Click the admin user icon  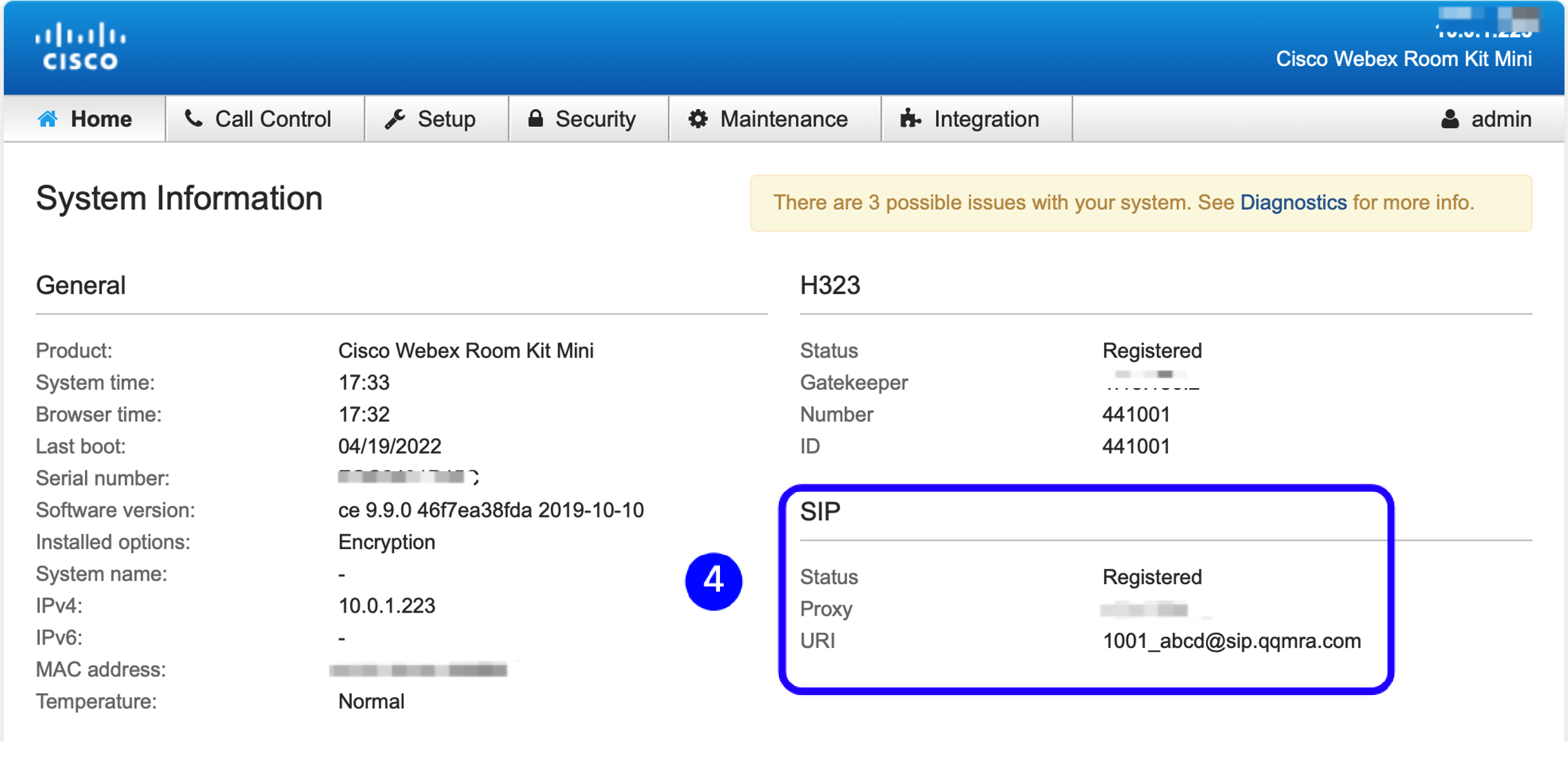[x=1449, y=119]
